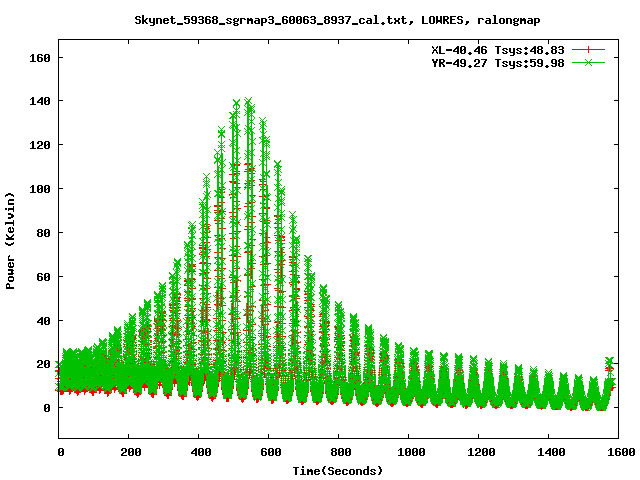Image resolution: width=640 pixels, height=480 pixels.
Task: Click the Time(Seconds) x-axis label
Action: [x=338, y=471]
